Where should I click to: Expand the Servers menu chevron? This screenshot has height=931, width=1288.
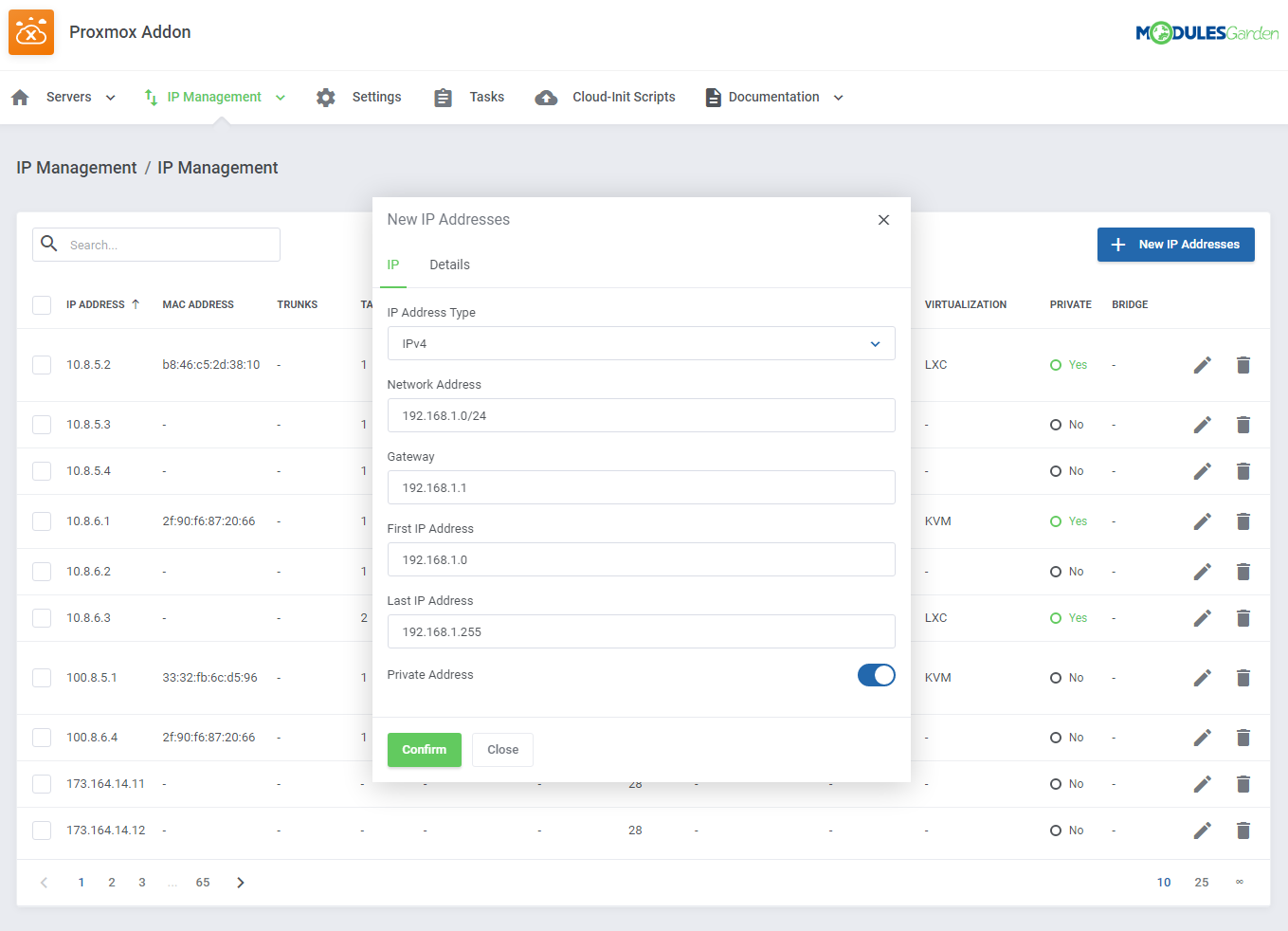111,98
